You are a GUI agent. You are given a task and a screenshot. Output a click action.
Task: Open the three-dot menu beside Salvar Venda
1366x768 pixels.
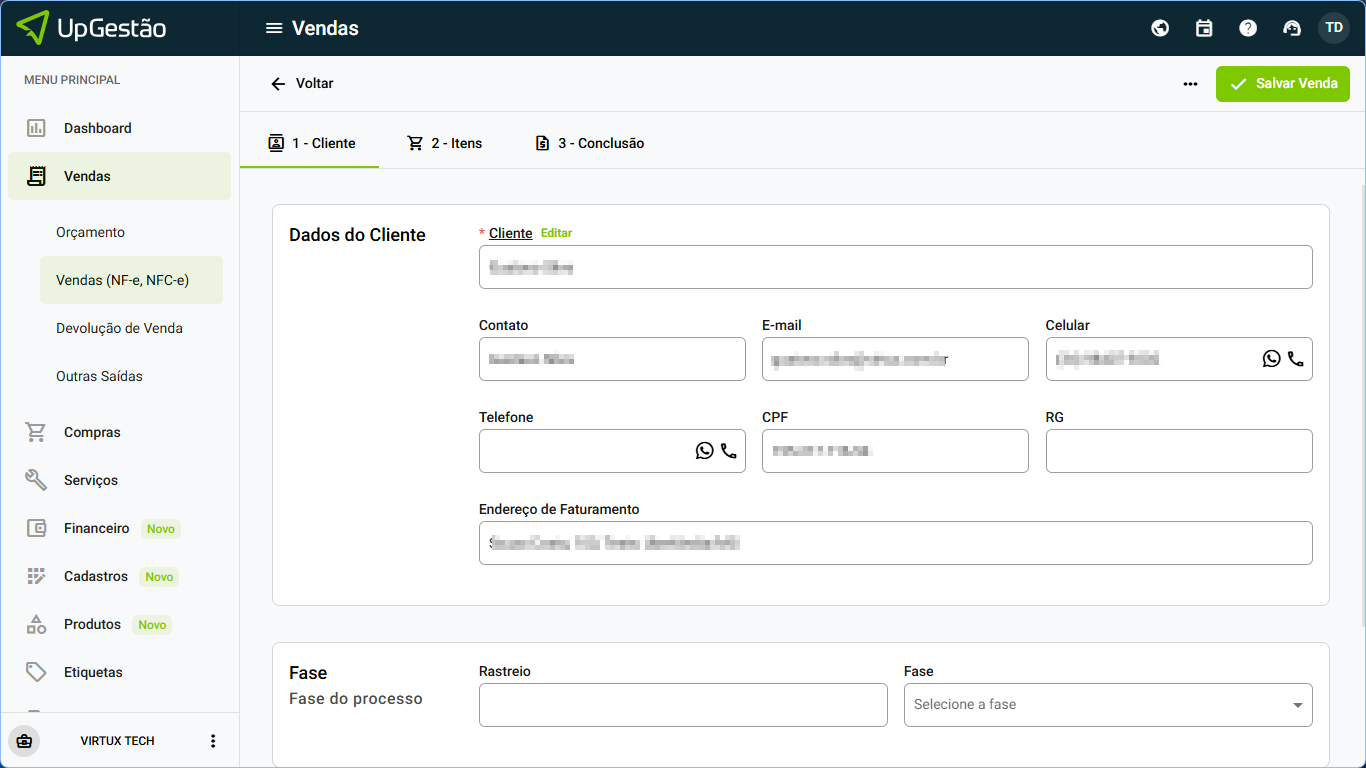pos(1190,84)
